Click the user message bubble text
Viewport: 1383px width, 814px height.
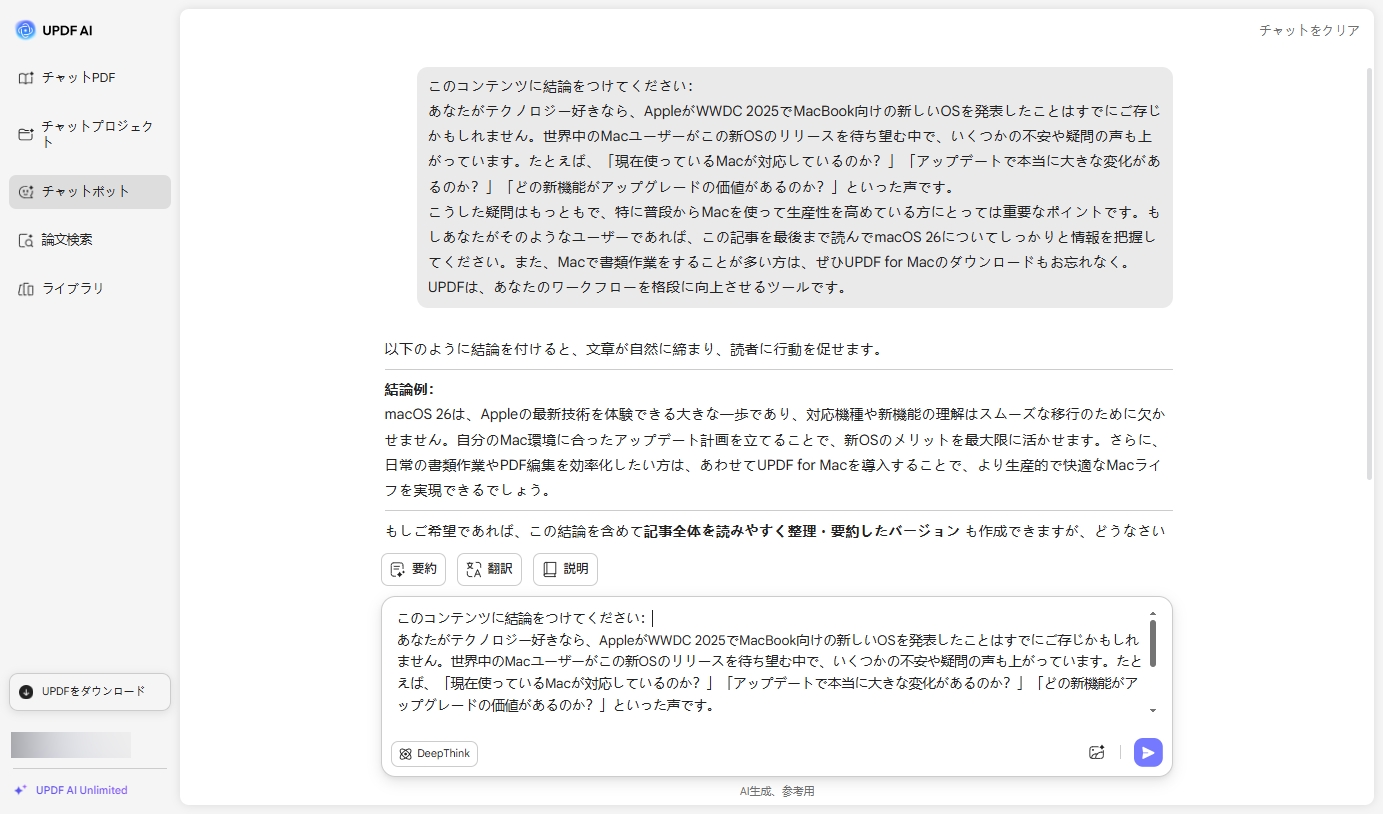point(795,187)
